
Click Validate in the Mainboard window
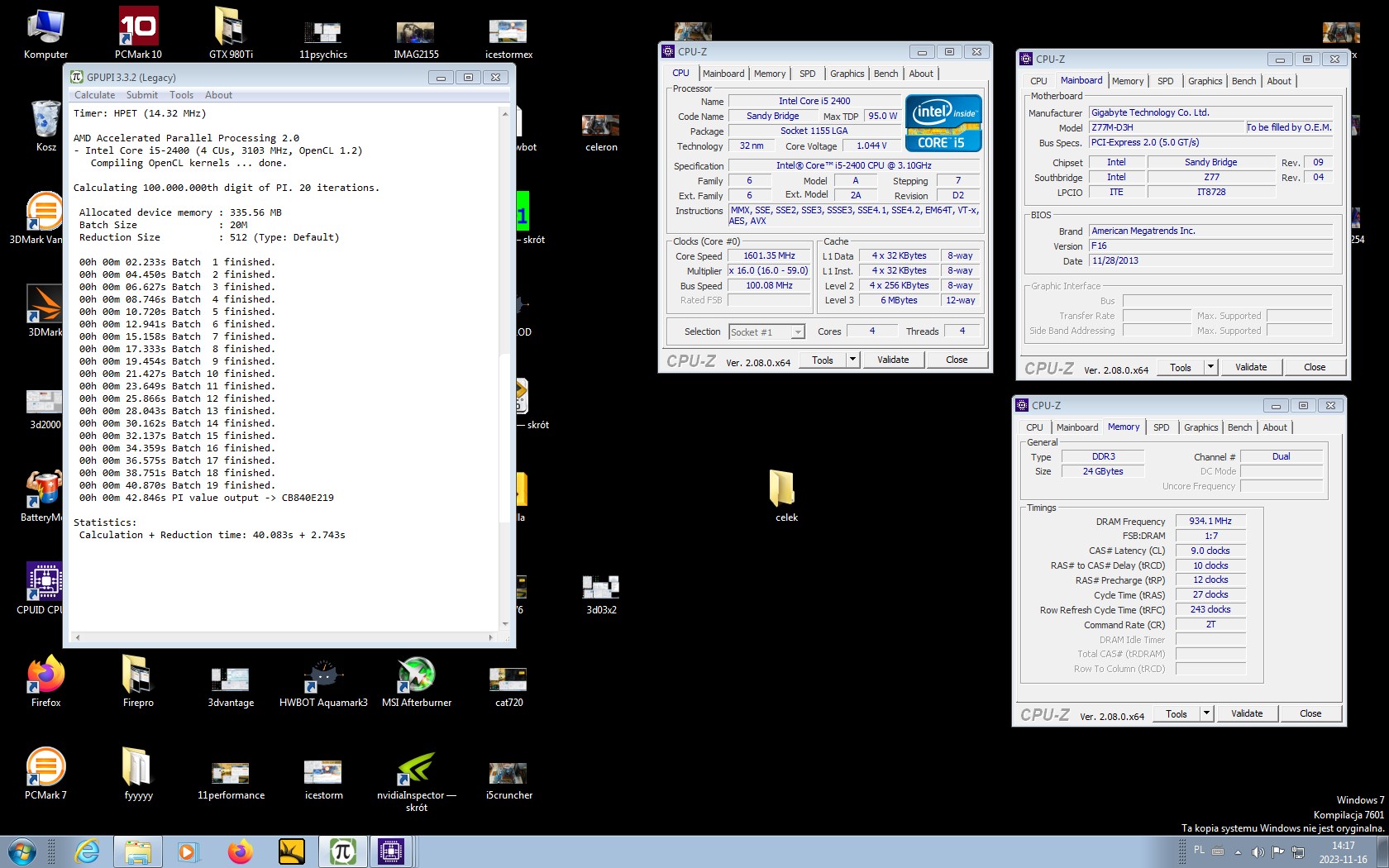(x=1251, y=367)
